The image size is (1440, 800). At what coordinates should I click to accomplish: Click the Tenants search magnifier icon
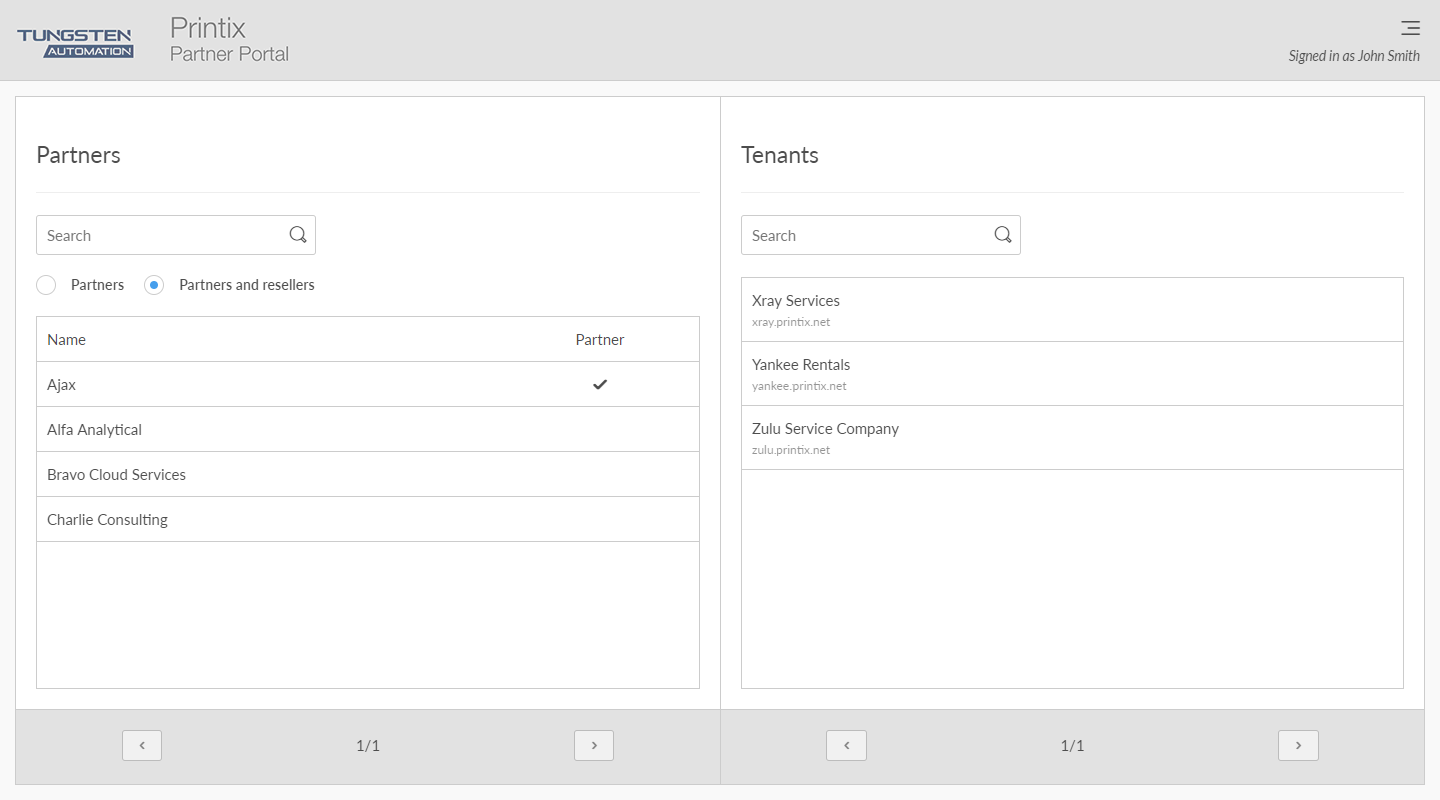click(1003, 235)
